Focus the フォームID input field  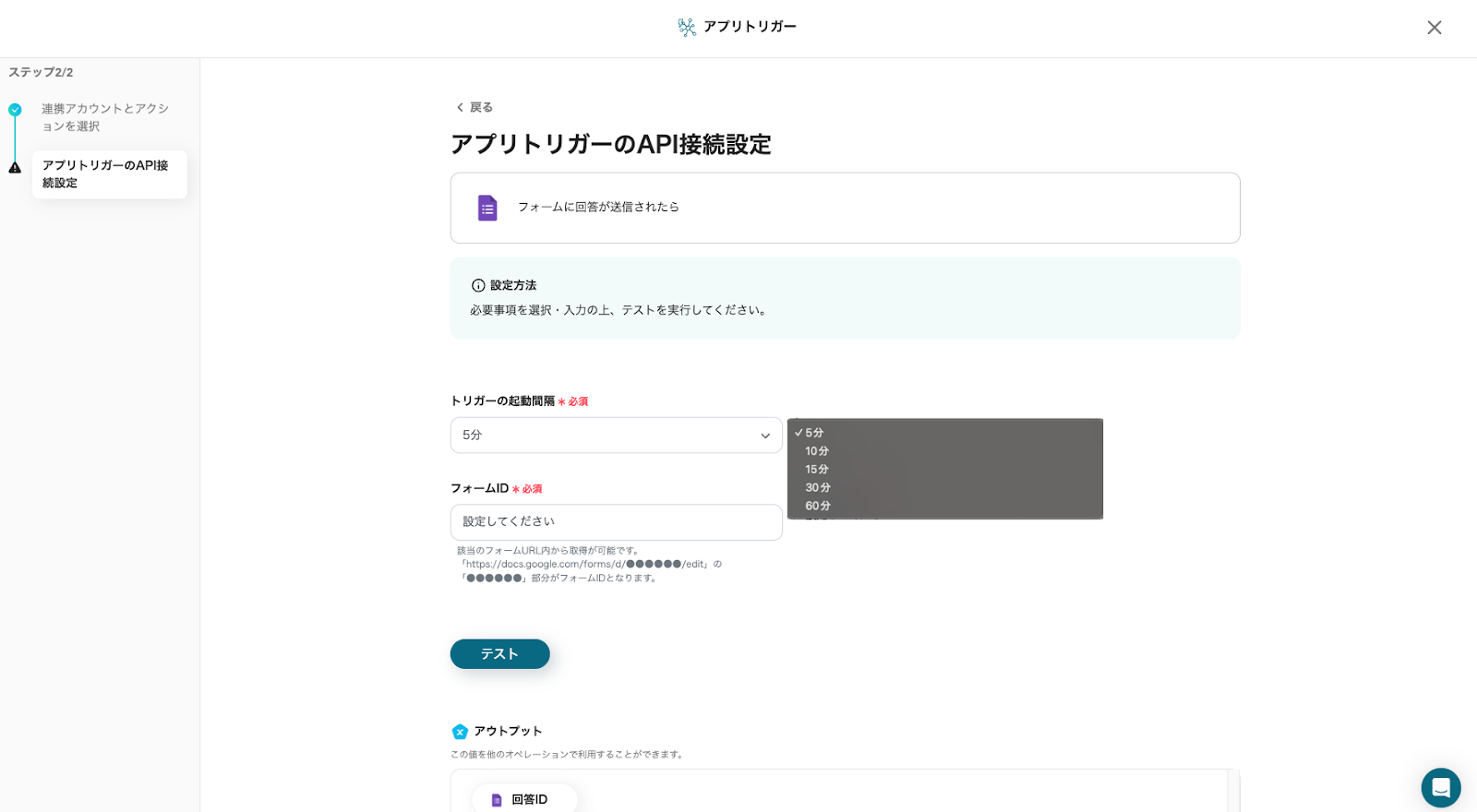616,522
